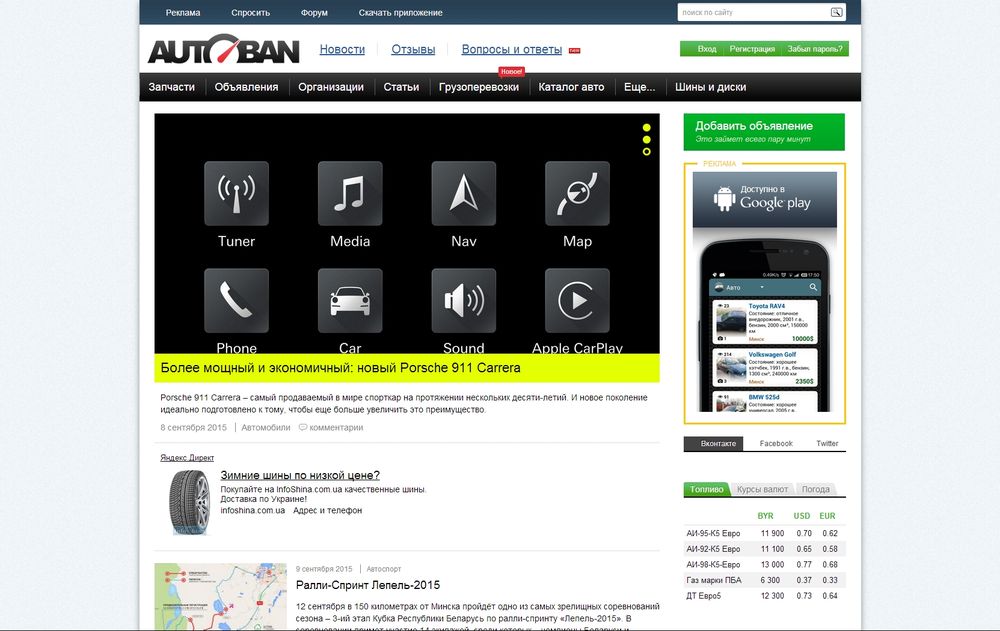Image resolution: width=1000 pixels, height=631 pixels.
Task: Click the Вход login button
Action: [707, 49]
